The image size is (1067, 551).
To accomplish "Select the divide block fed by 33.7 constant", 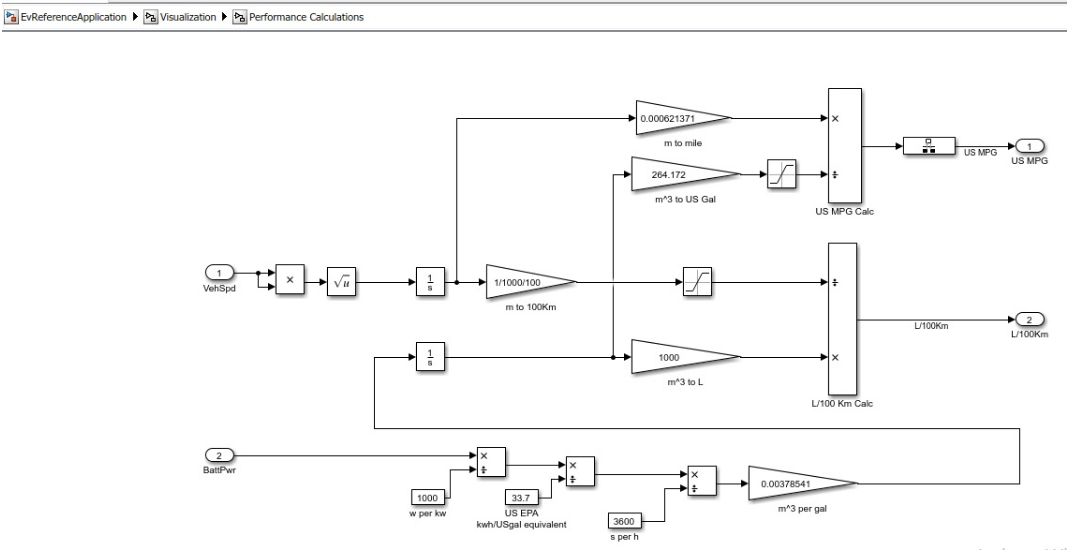I will [x=580, y=471].
